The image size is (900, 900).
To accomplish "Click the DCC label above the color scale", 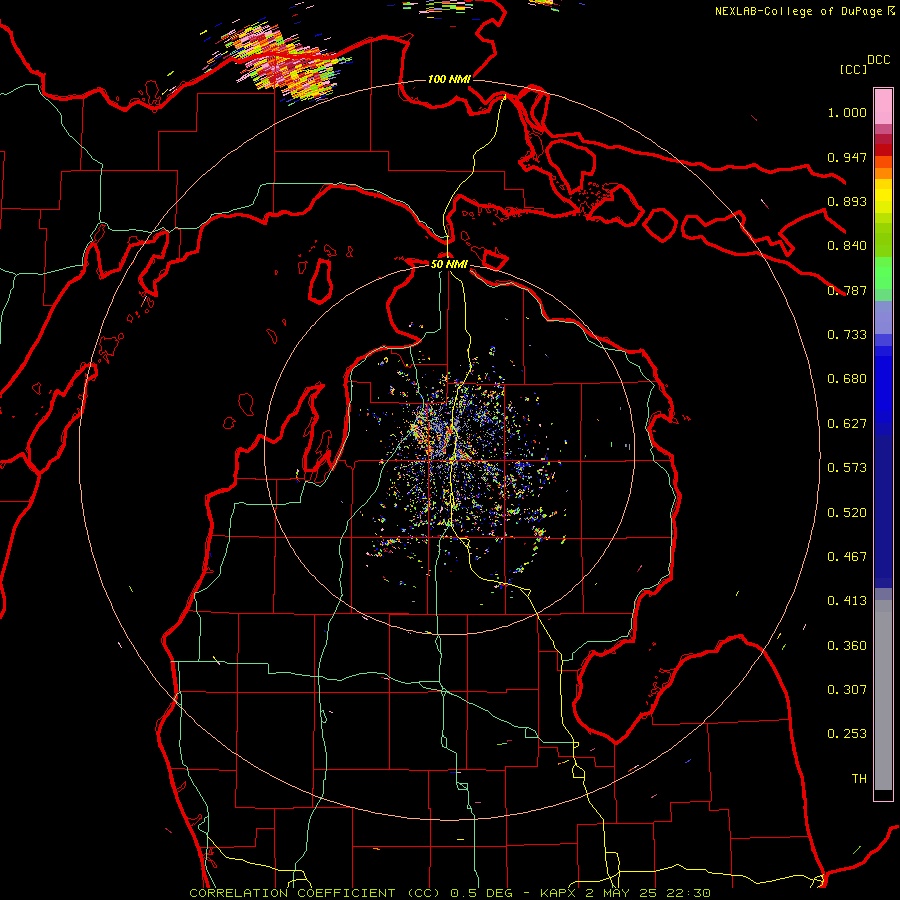I will [879, 60].
